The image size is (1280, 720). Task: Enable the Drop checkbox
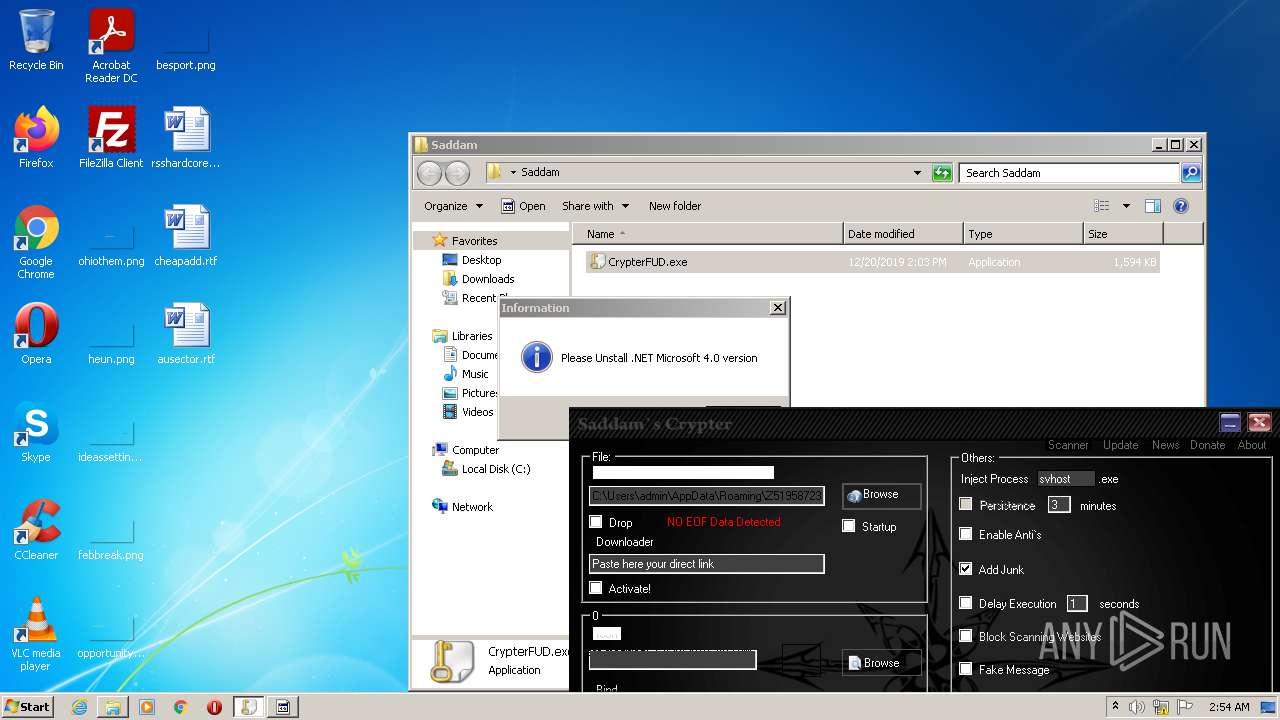(596, 522)
